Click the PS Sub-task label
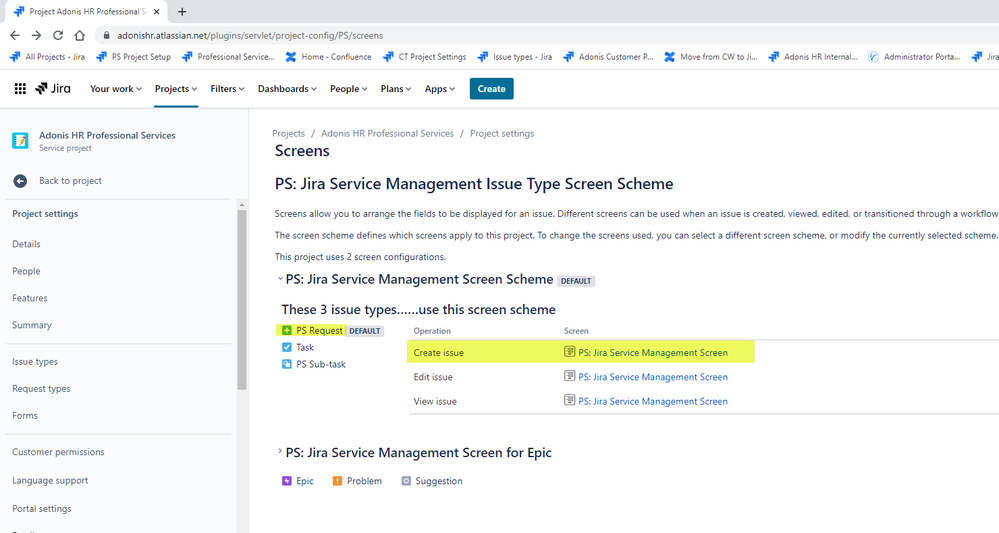 pos(321,364)
